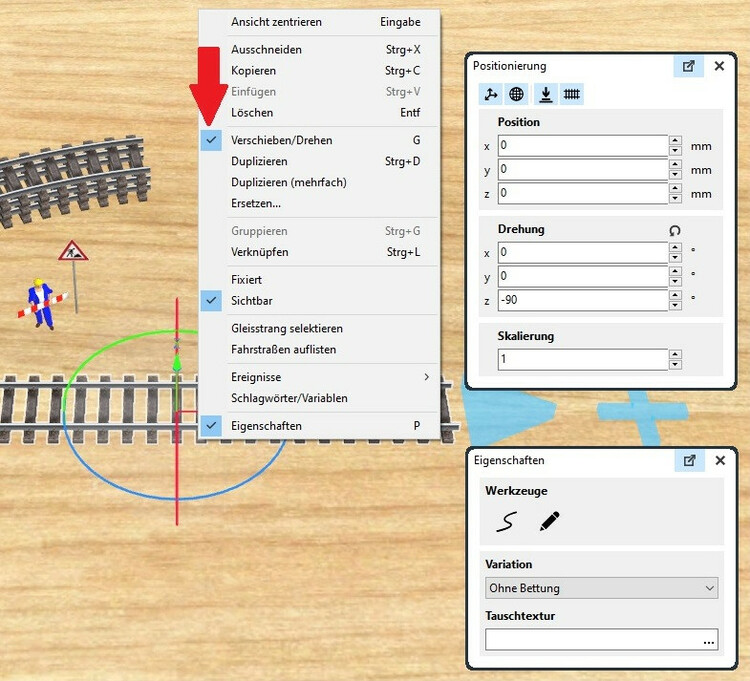
Task: Close the Eigenschaften panel
Action: pos(719,461)
